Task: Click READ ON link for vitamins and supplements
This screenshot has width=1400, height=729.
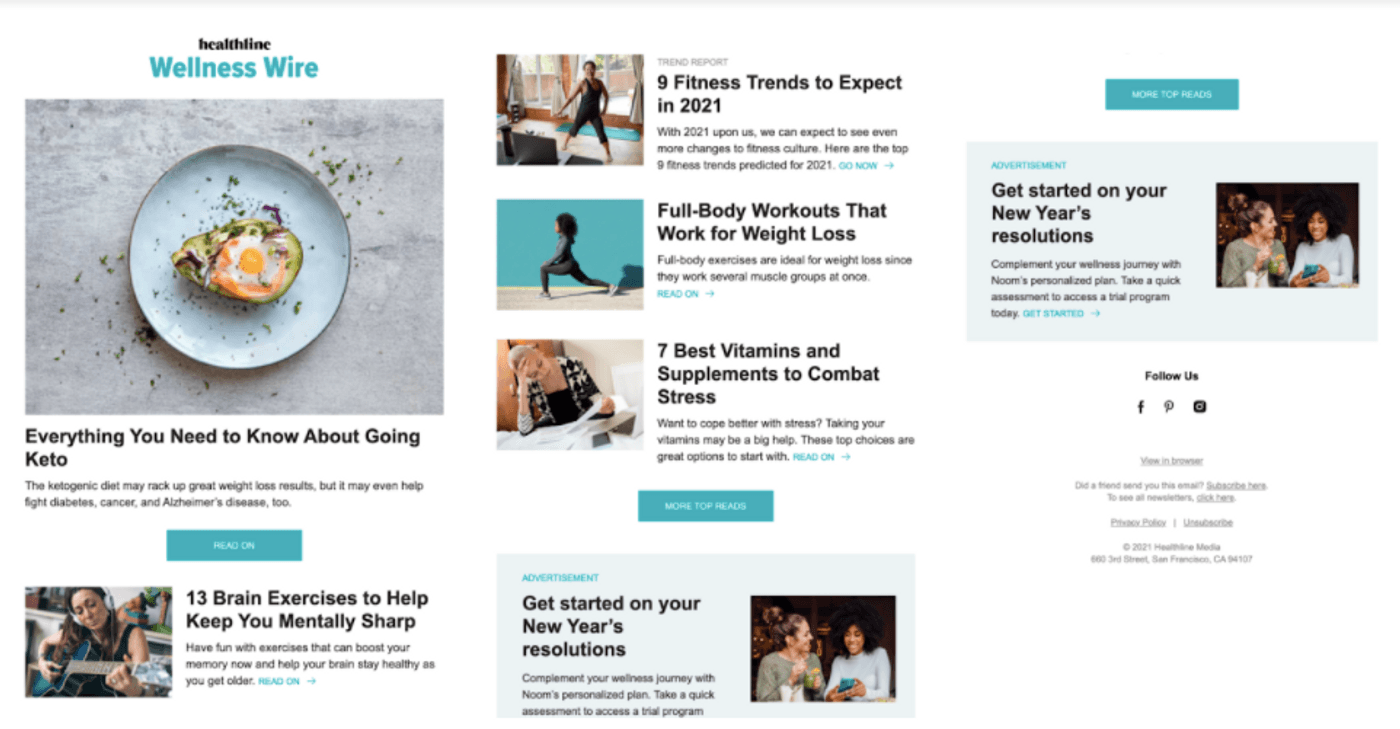Action: pyautogui.click(x=822, y=457)
